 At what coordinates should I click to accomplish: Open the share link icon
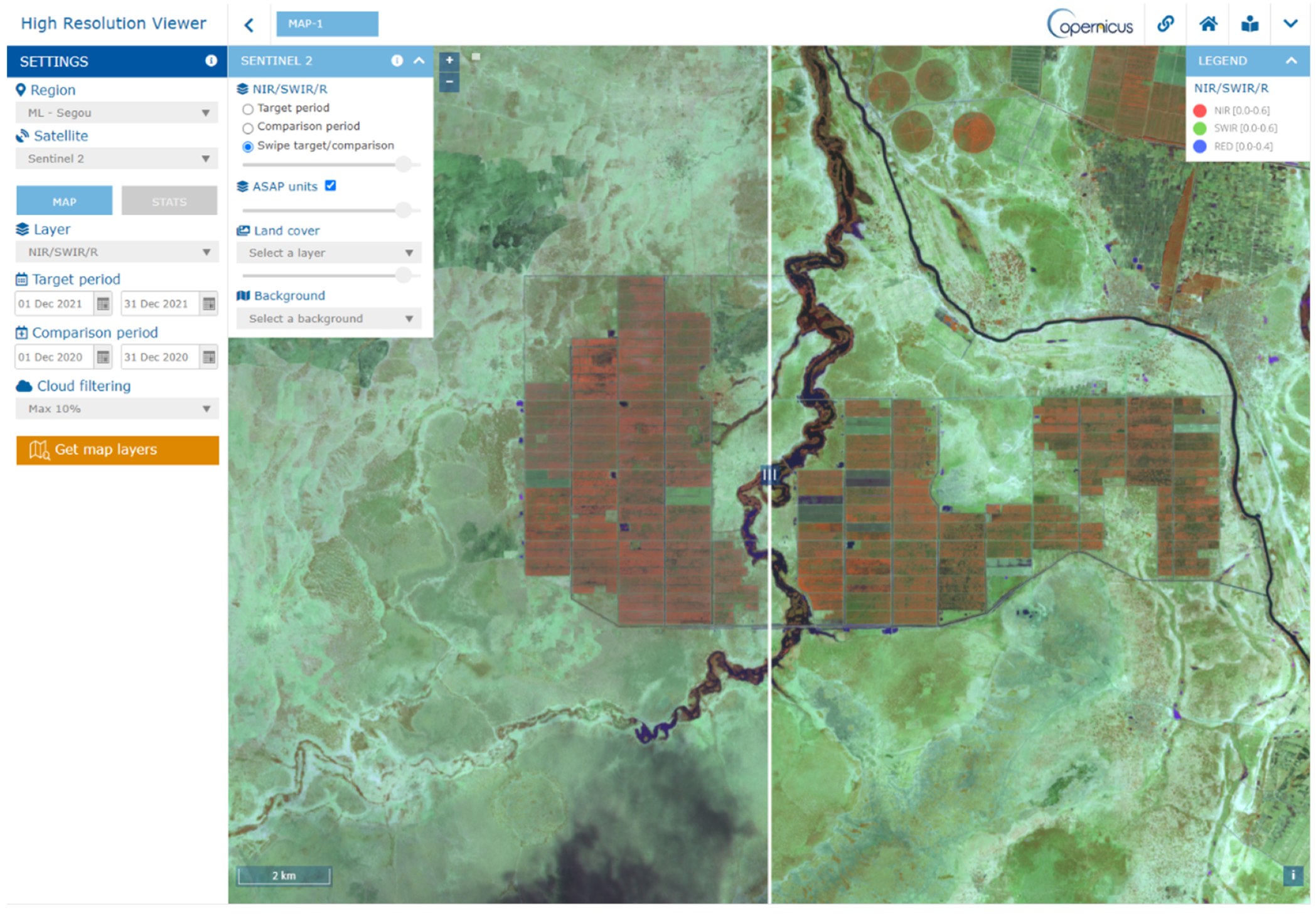(x=1165, y=24)
